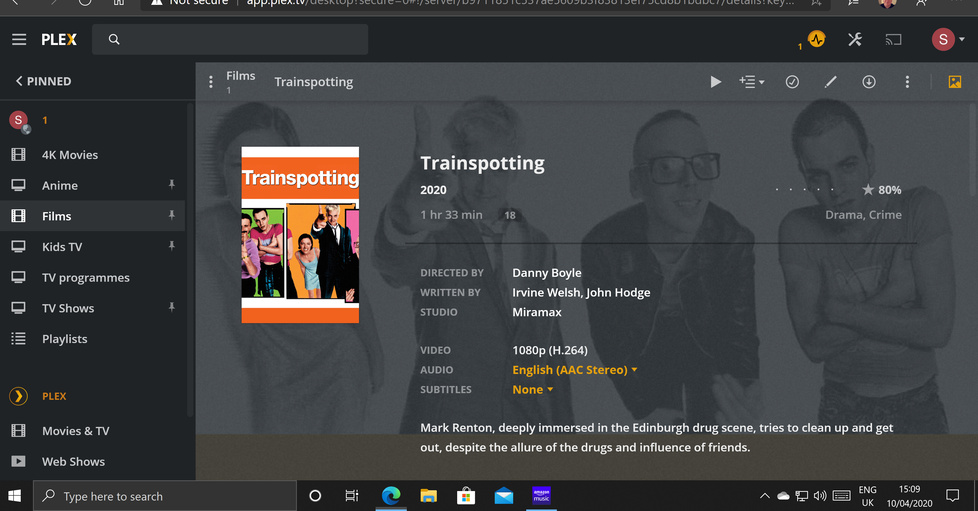Click the Windows taskbar search box
The width and height of the screenshot is (978, 511).
click(165, 496)
